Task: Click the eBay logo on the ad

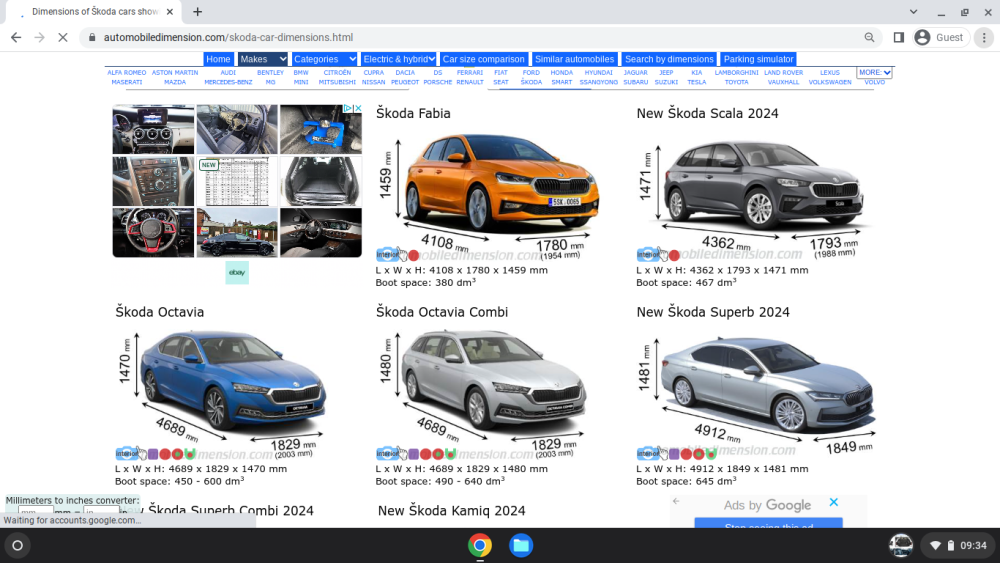Action: (x=237, y=272)
